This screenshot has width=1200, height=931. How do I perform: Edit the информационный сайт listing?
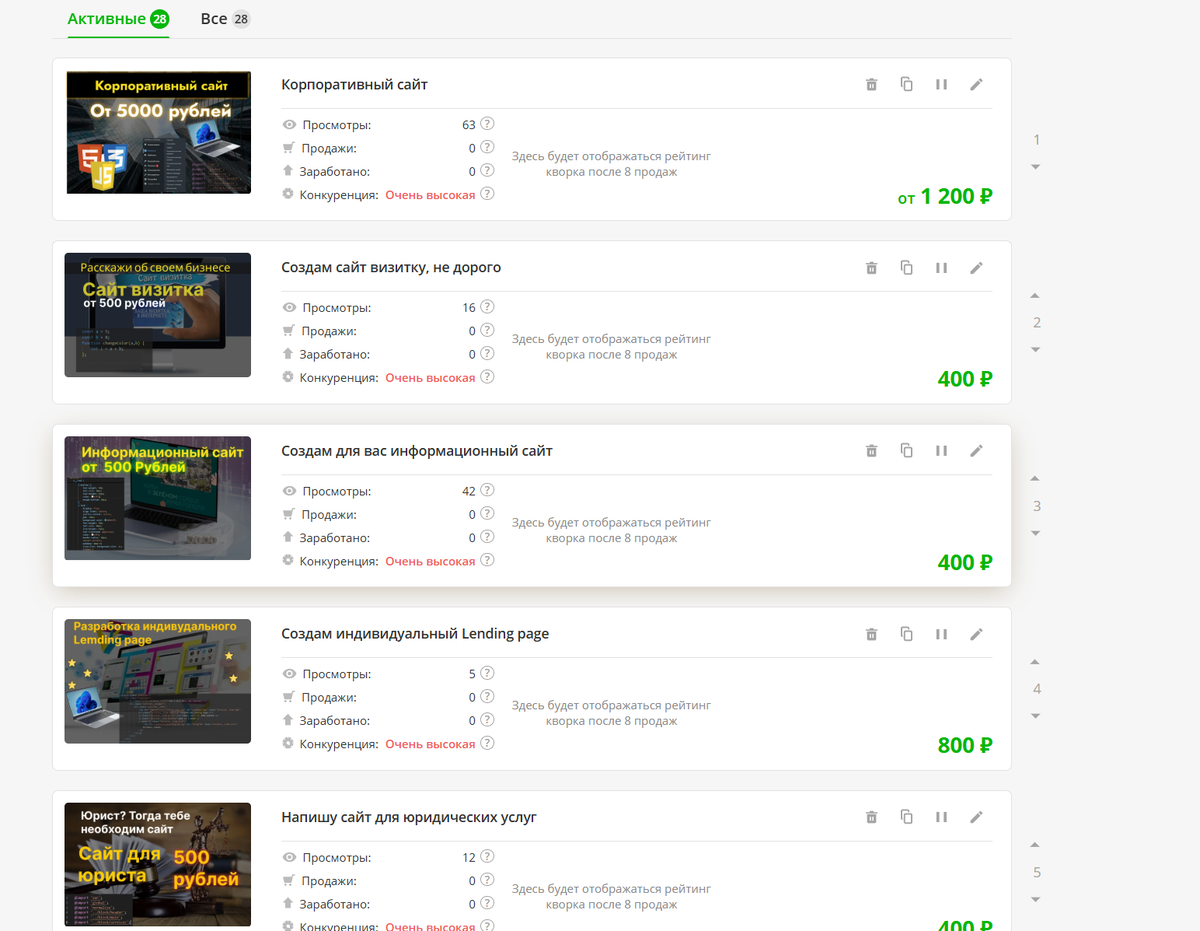tap(977, 450)
